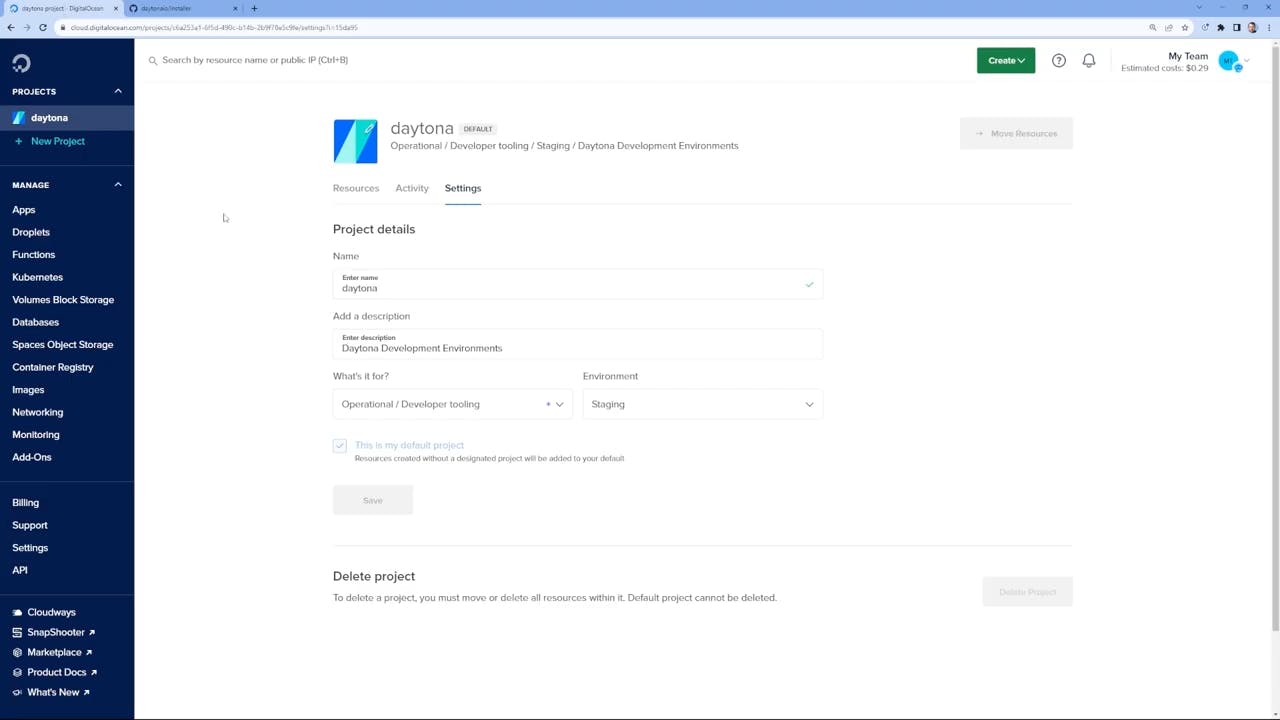Click the daytona project logo image
This screenshot has height=720, width=1280.
(x=355, y=141)
